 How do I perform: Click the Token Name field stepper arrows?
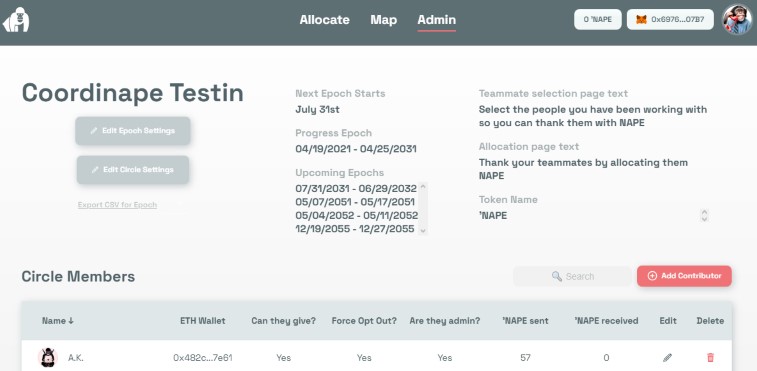(704, 215)
